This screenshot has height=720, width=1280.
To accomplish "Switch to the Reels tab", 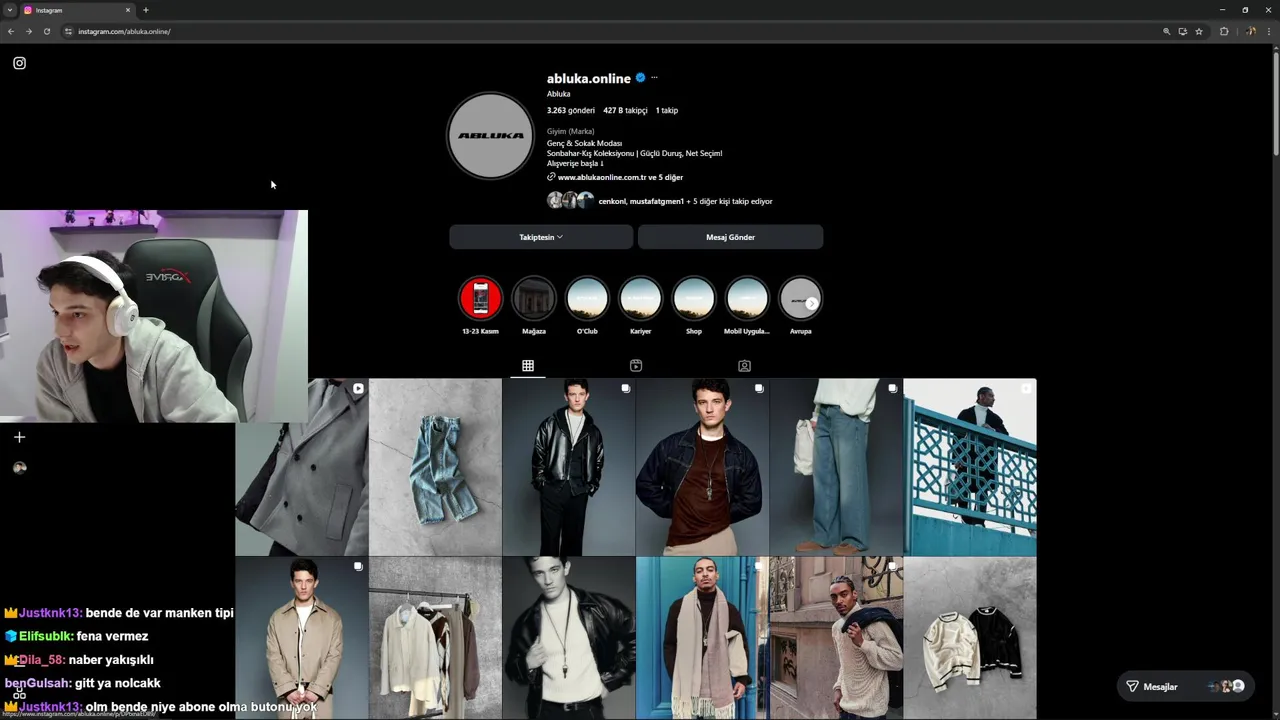I will [636, 366].
